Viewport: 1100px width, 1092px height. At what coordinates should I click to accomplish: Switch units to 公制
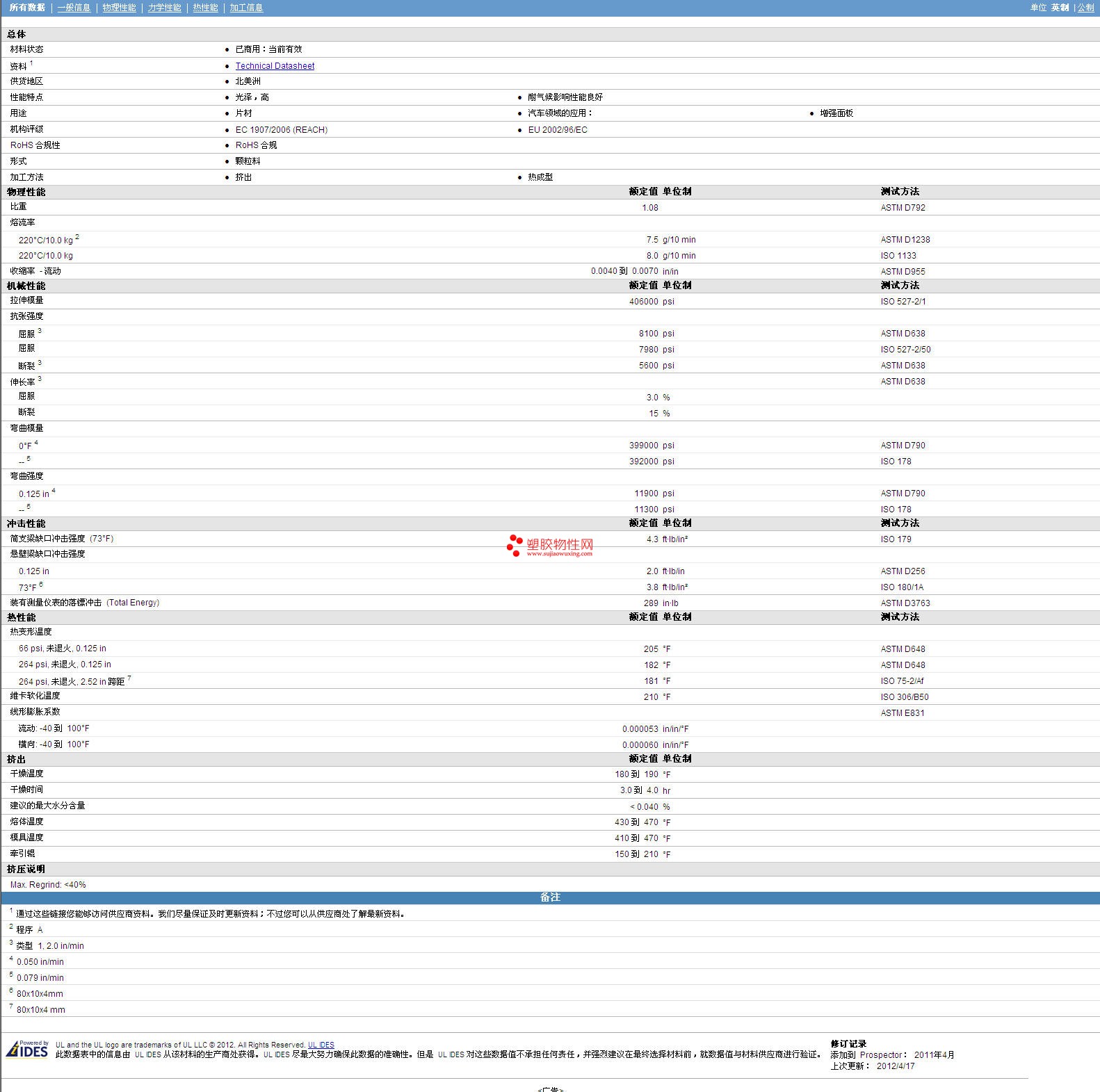coord(1085,8)
